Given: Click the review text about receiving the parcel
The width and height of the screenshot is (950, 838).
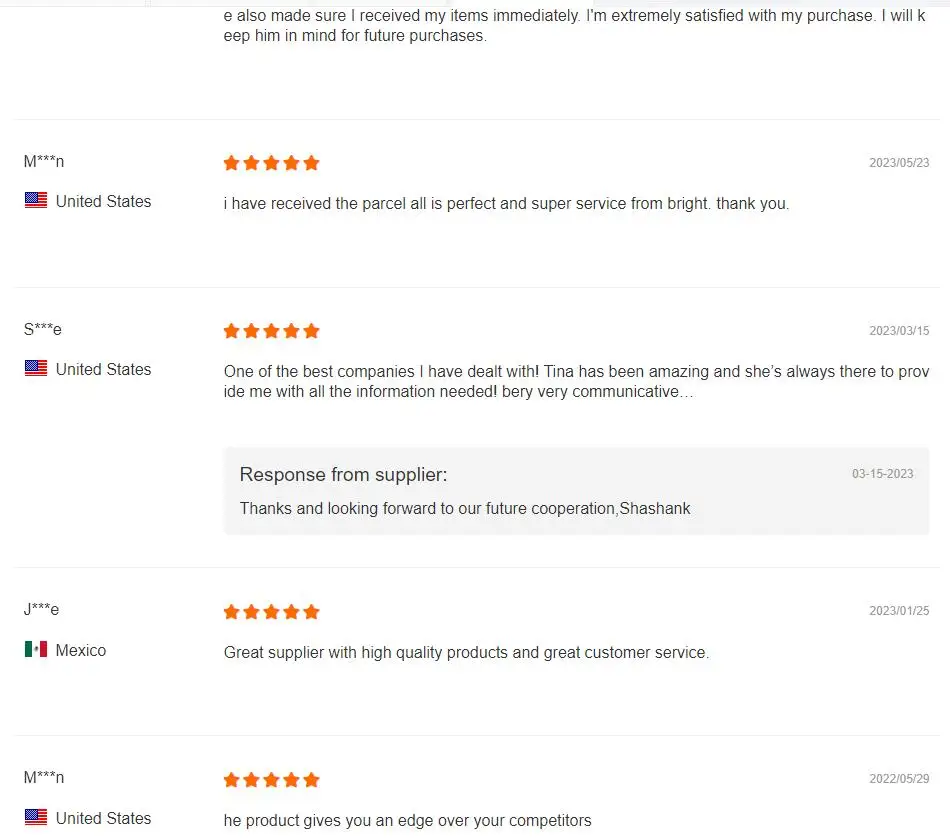Looking at the screenshot, I should (506, 204).
